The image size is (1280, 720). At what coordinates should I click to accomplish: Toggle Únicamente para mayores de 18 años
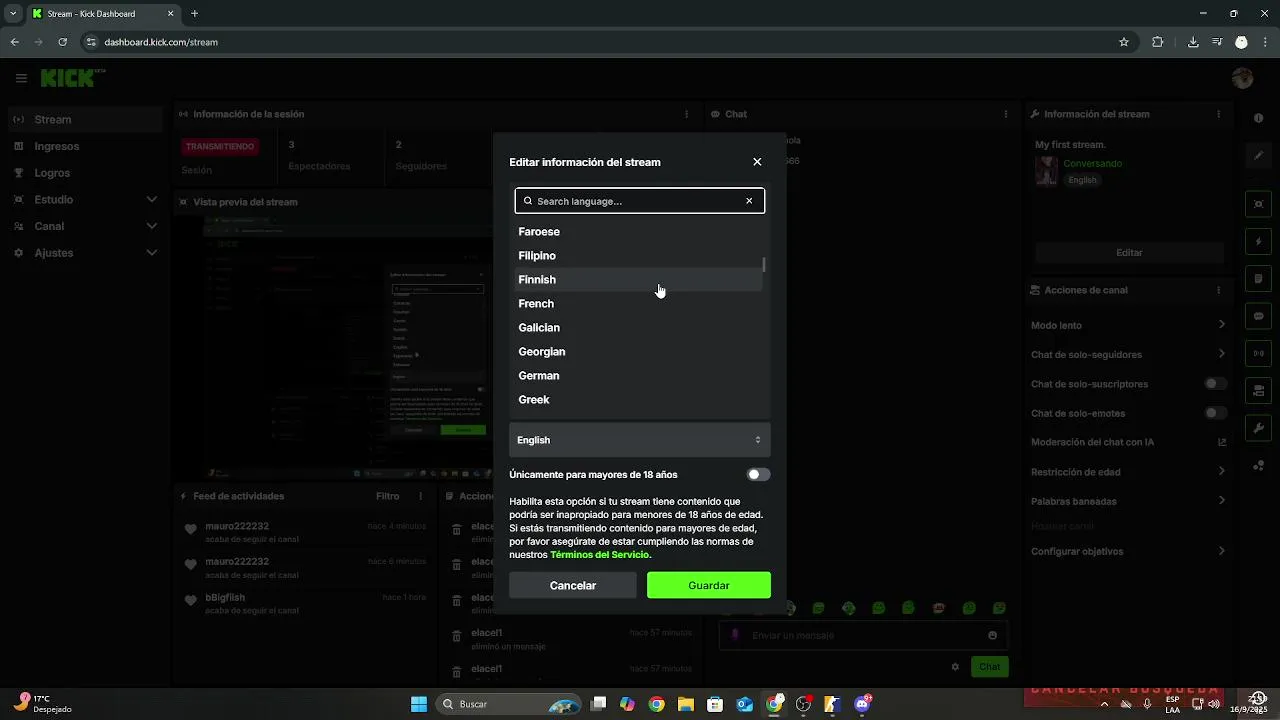point(758,475)
